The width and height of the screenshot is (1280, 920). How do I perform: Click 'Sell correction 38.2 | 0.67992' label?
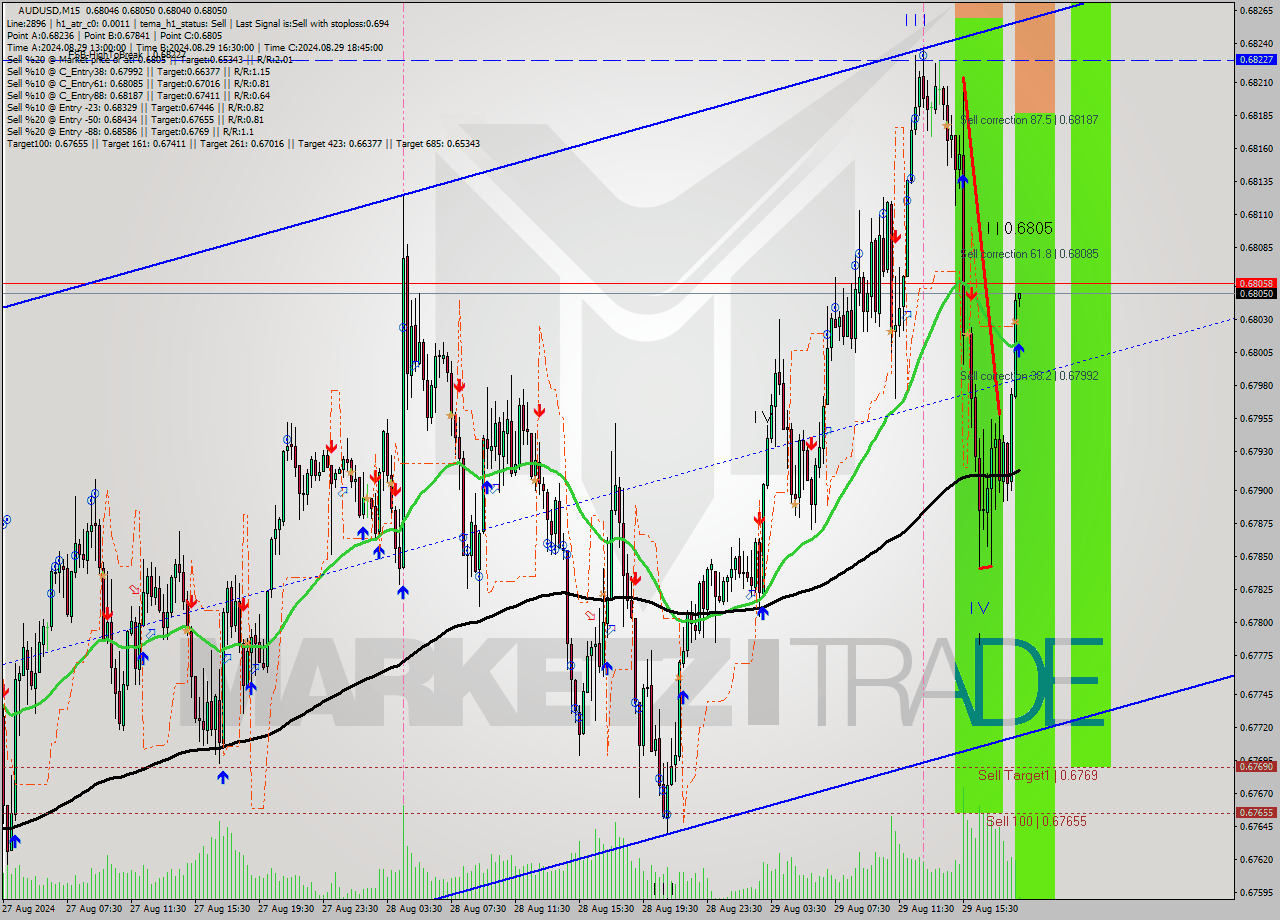coord(1029,376)
